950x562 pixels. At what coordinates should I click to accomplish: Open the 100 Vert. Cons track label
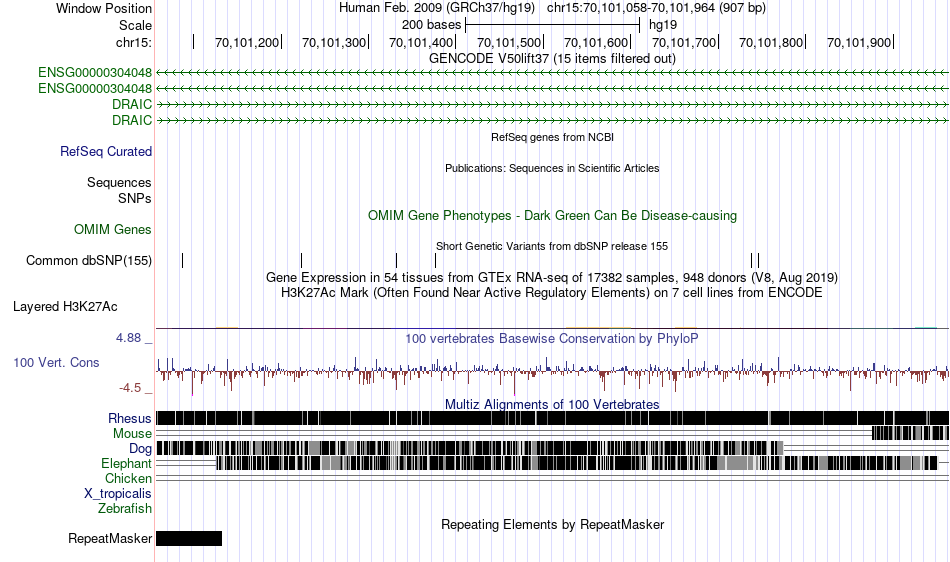[56, 362]
